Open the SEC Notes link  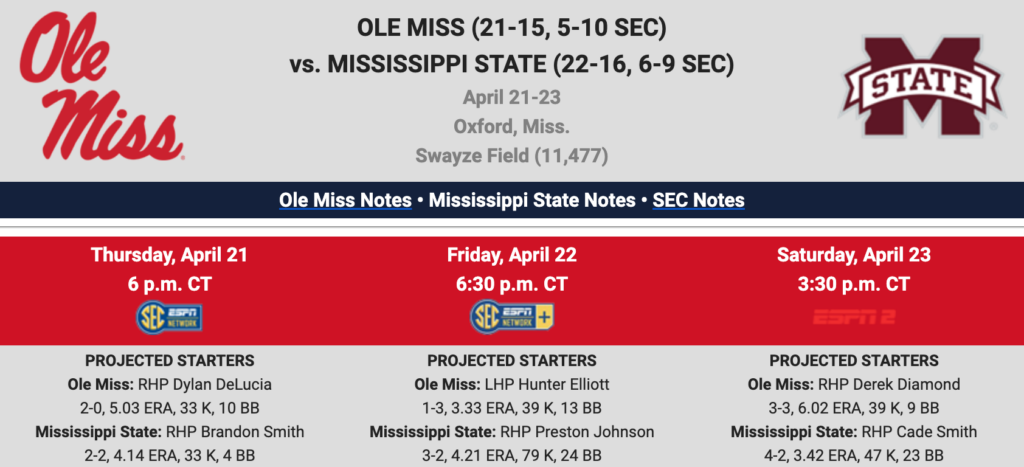[699, 200]
